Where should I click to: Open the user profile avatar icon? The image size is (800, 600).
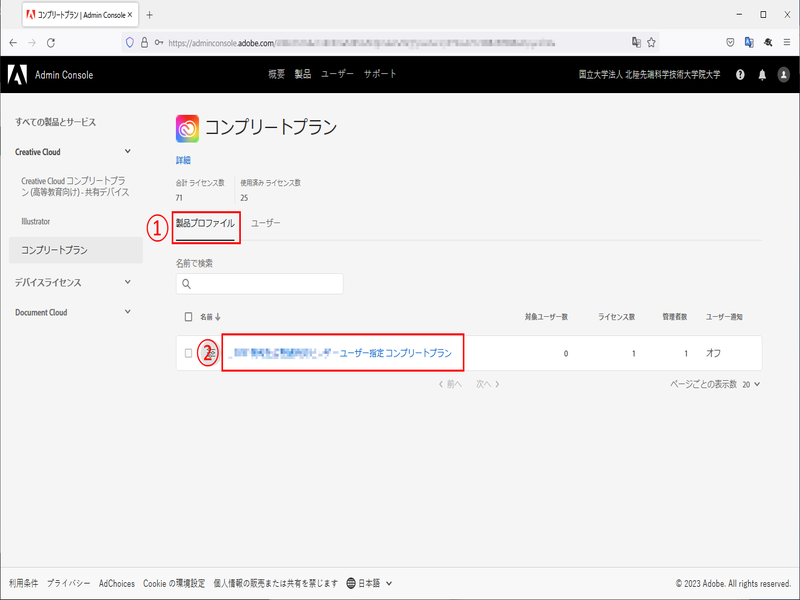784,75
